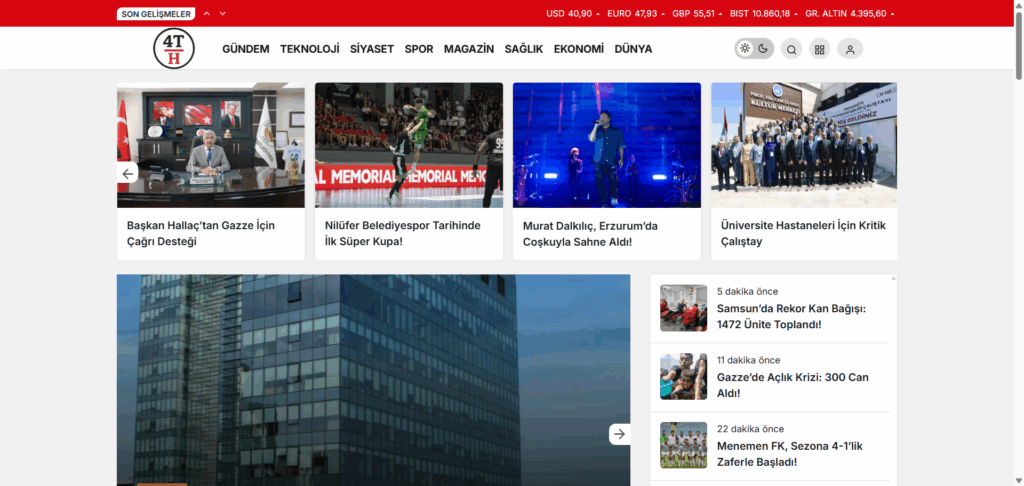The image size is (1024, 486).
Task: Switch to light mode sun icon
Action: click(x=745, y=49)
